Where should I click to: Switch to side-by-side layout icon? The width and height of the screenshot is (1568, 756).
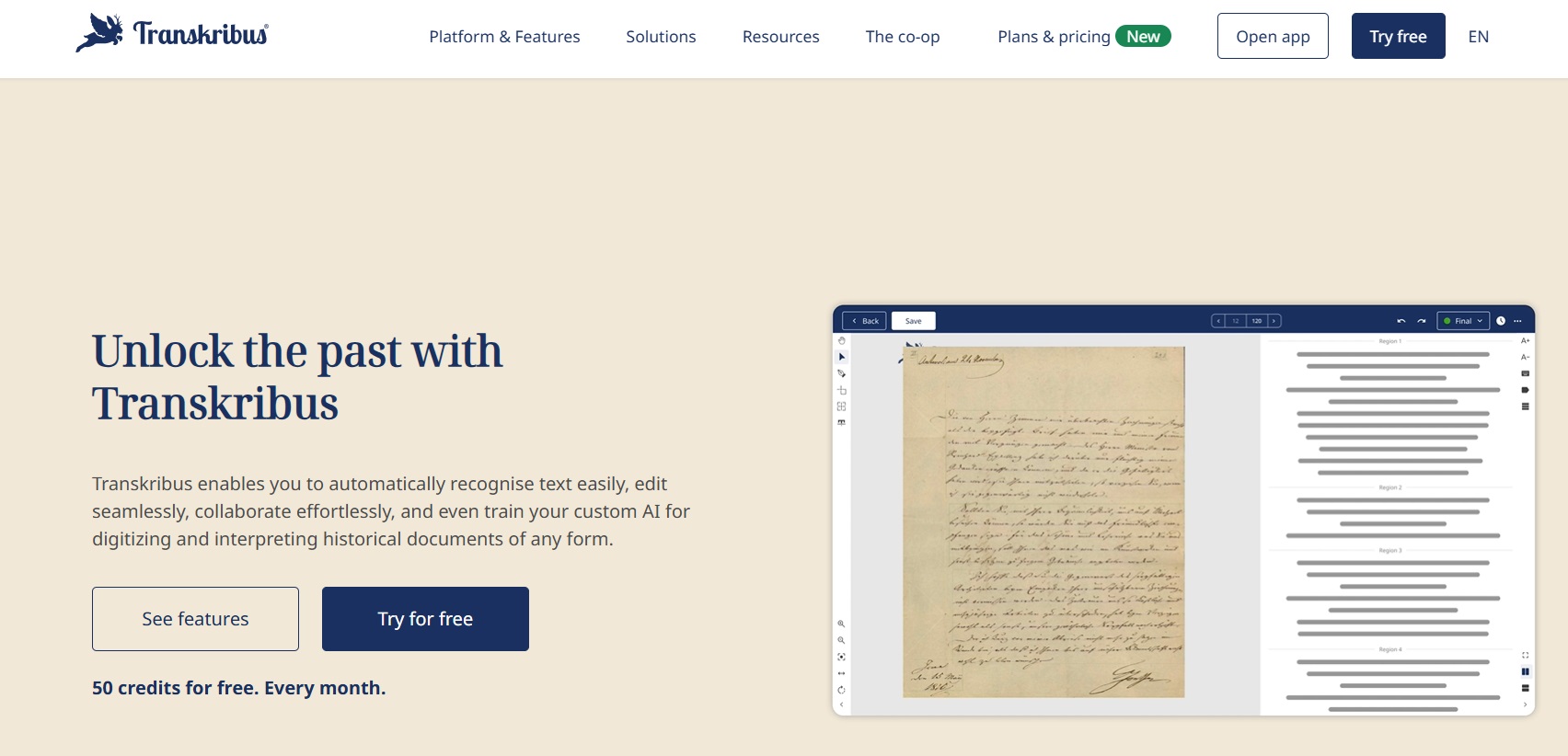coord(1525,671)
